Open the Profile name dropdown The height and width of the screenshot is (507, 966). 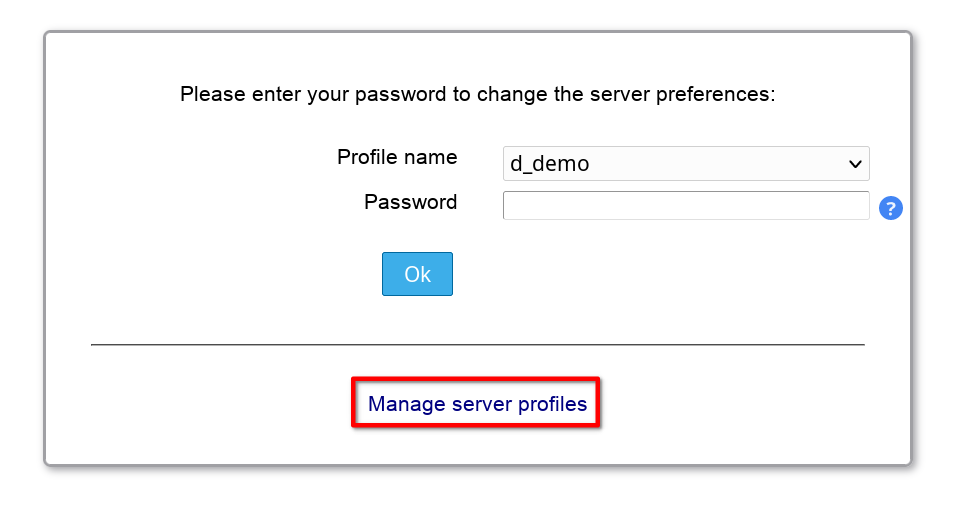click(685, 164)
